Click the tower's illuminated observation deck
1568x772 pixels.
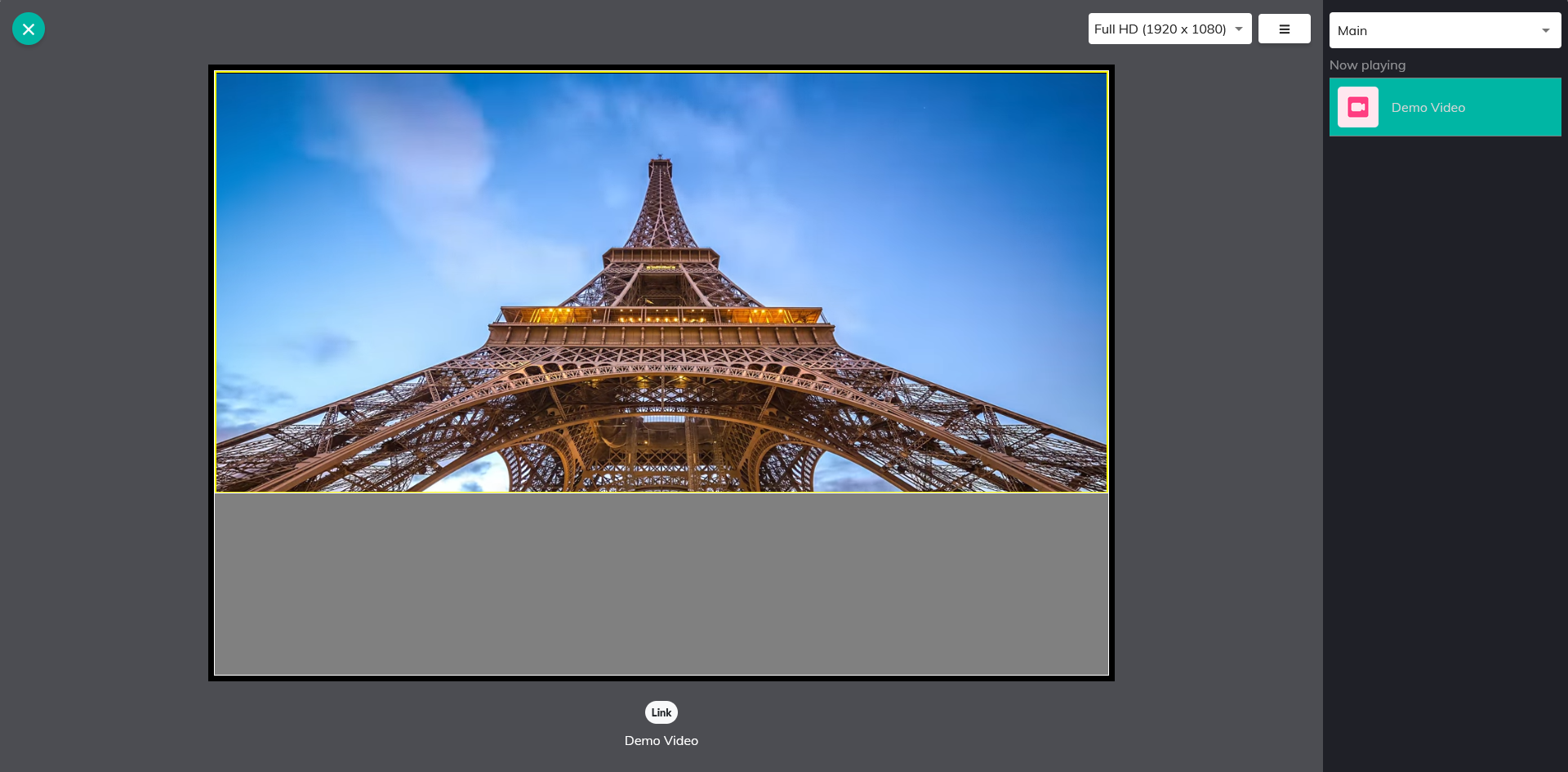click(661, 315)
